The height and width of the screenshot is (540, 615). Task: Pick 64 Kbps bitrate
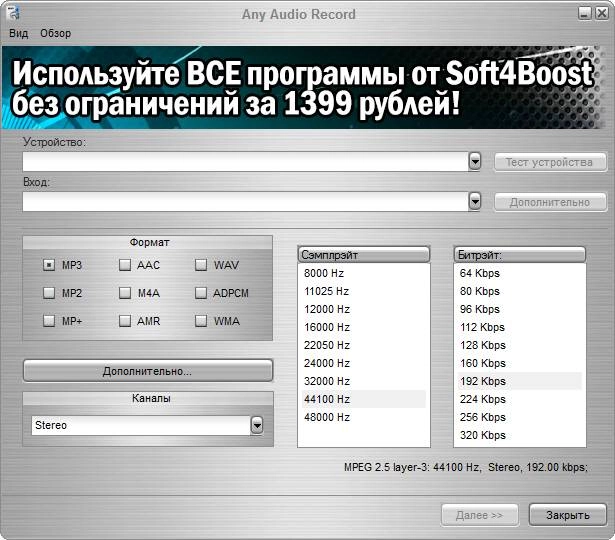519,273
